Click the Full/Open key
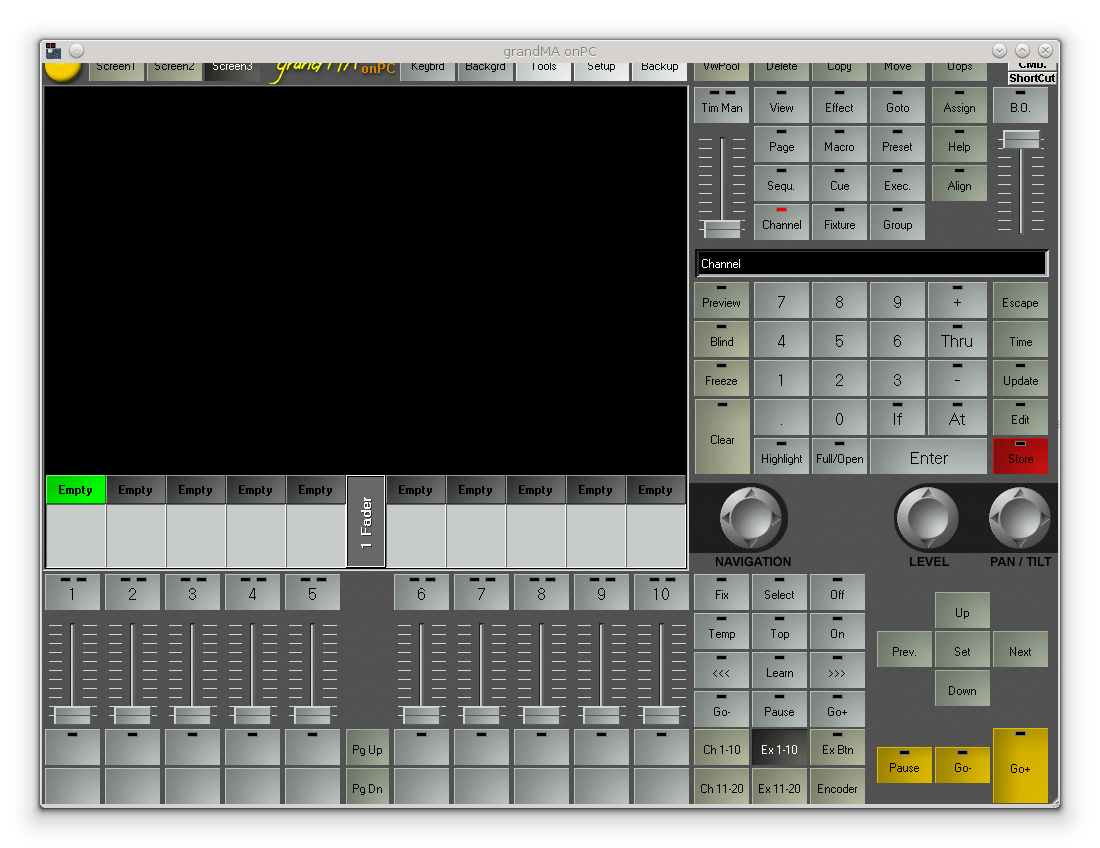1100x848 pixels. tap(839, 457)
